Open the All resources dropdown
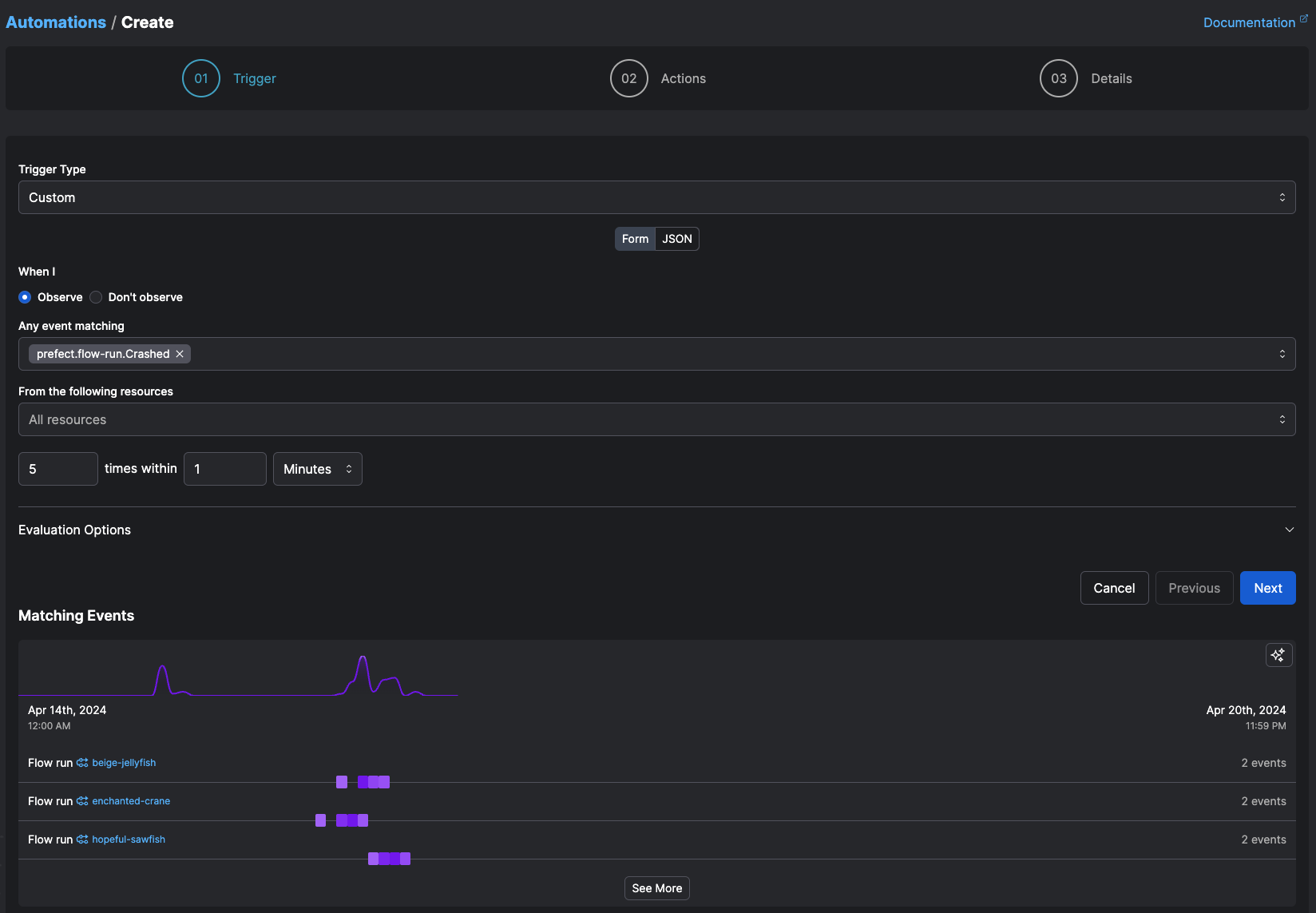 coord(656,419)
